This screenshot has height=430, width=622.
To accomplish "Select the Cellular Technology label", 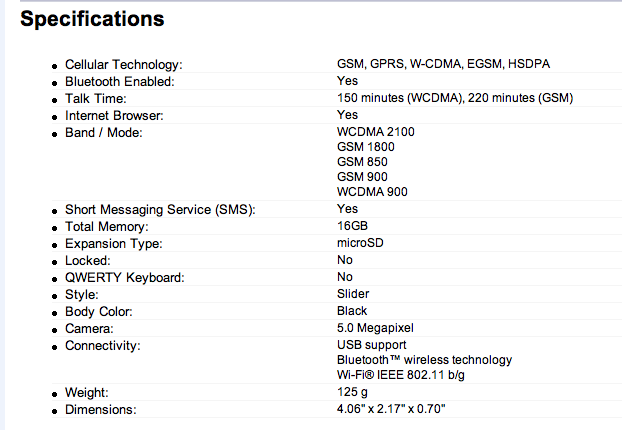I will tap(124, 65).
